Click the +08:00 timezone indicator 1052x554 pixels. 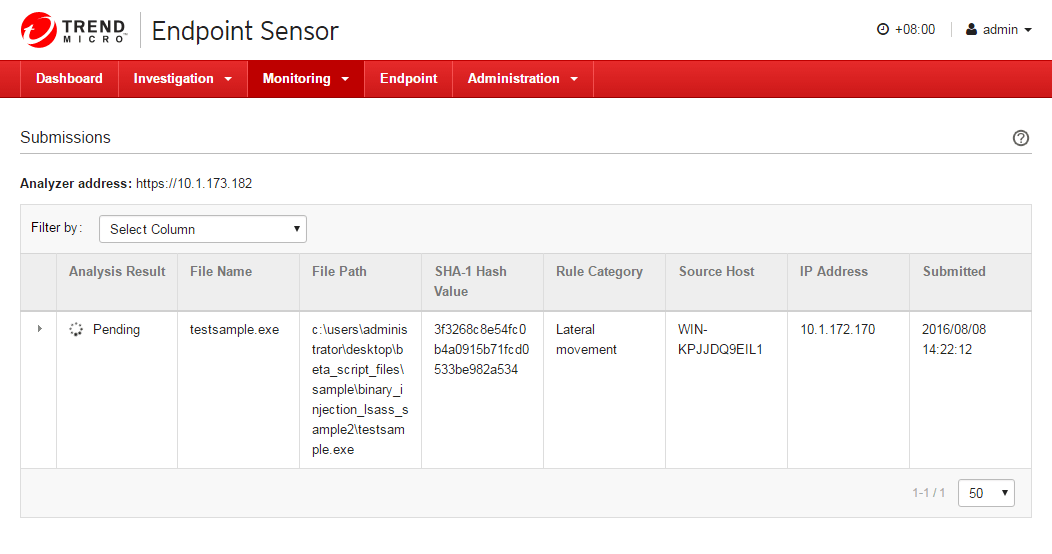[914, 30]
